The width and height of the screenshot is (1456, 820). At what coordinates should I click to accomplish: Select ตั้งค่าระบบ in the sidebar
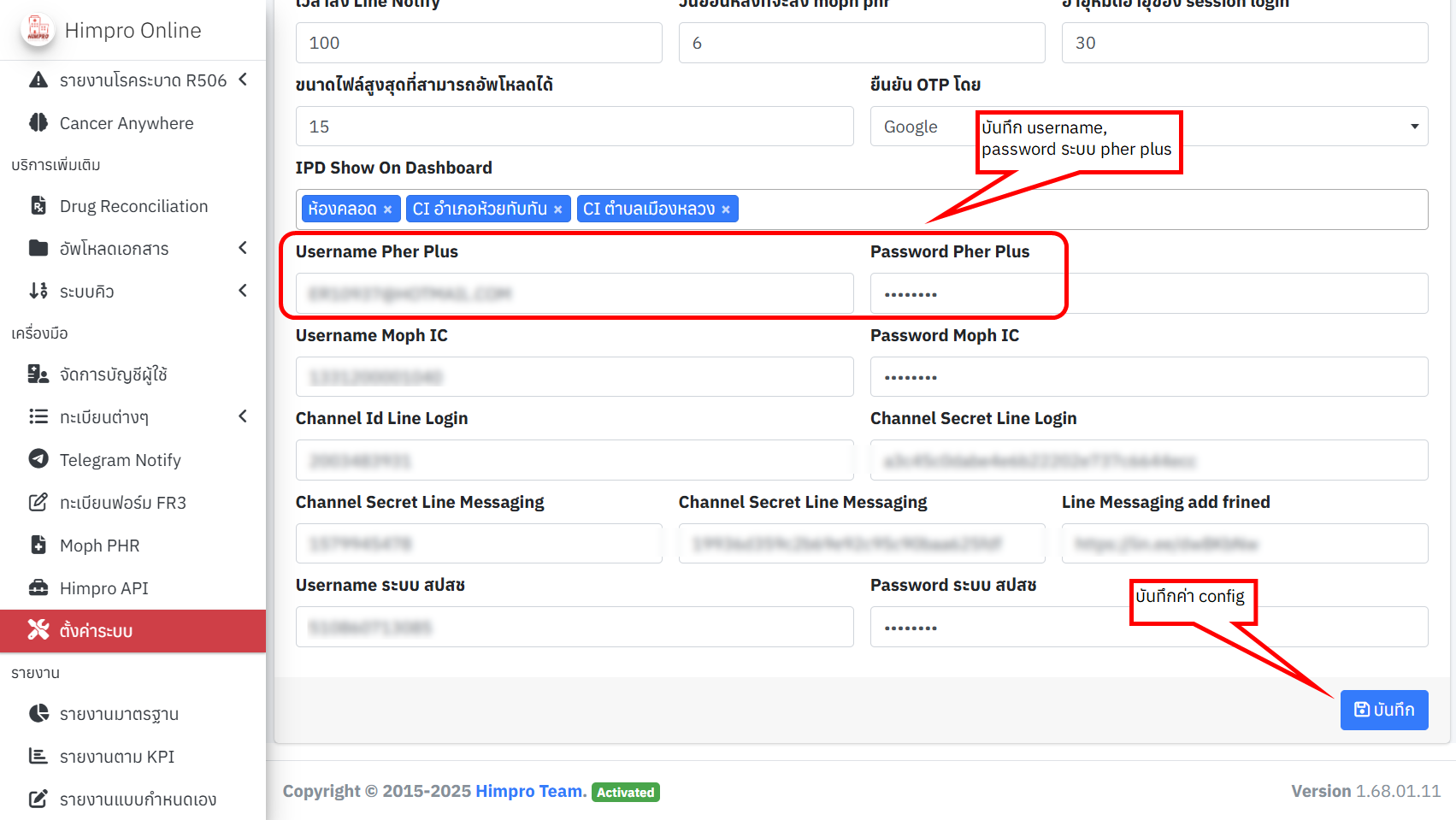[x=94, y=630]
